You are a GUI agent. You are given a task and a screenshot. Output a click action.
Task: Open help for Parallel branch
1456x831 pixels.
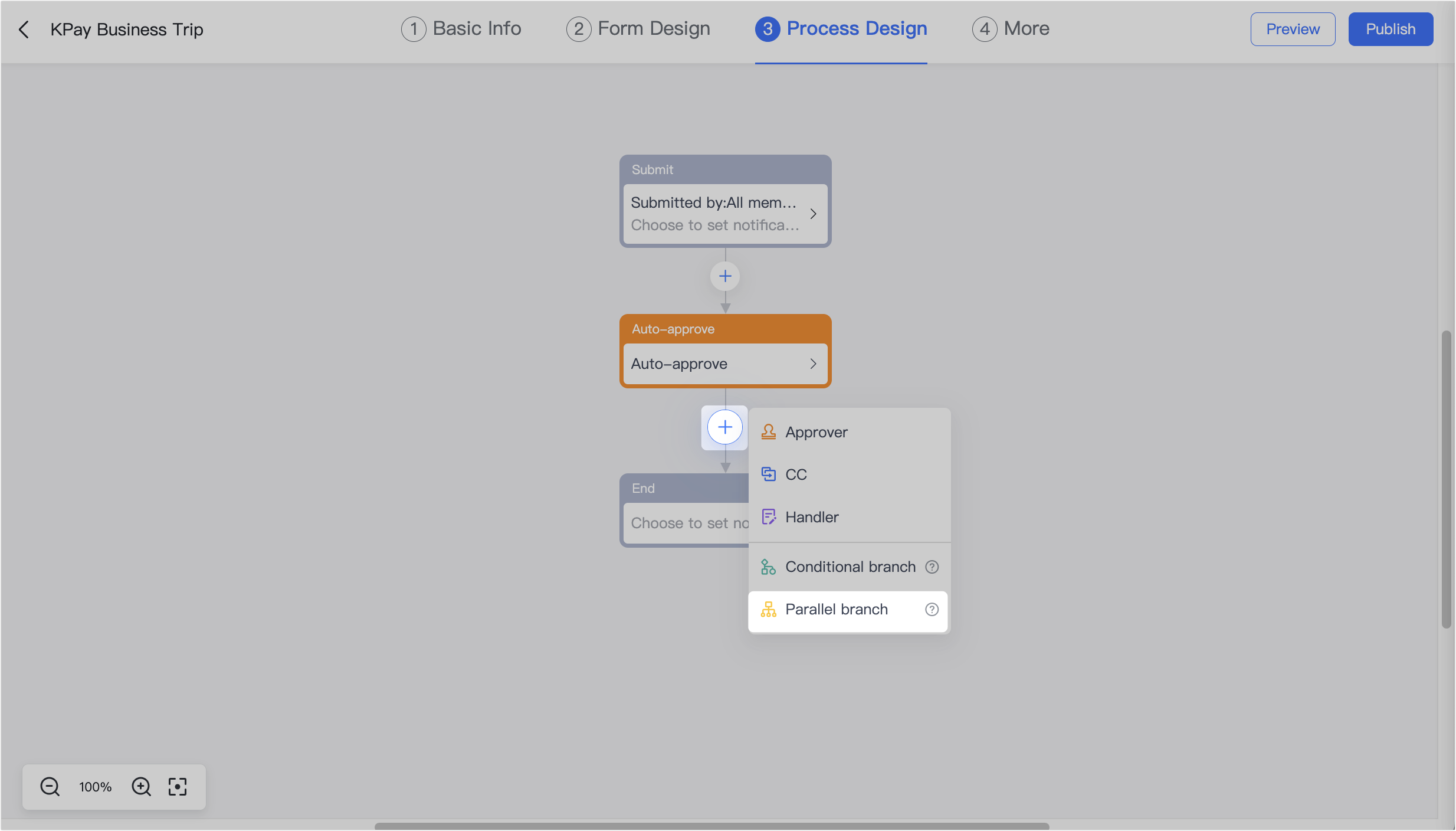coord(932,610)
